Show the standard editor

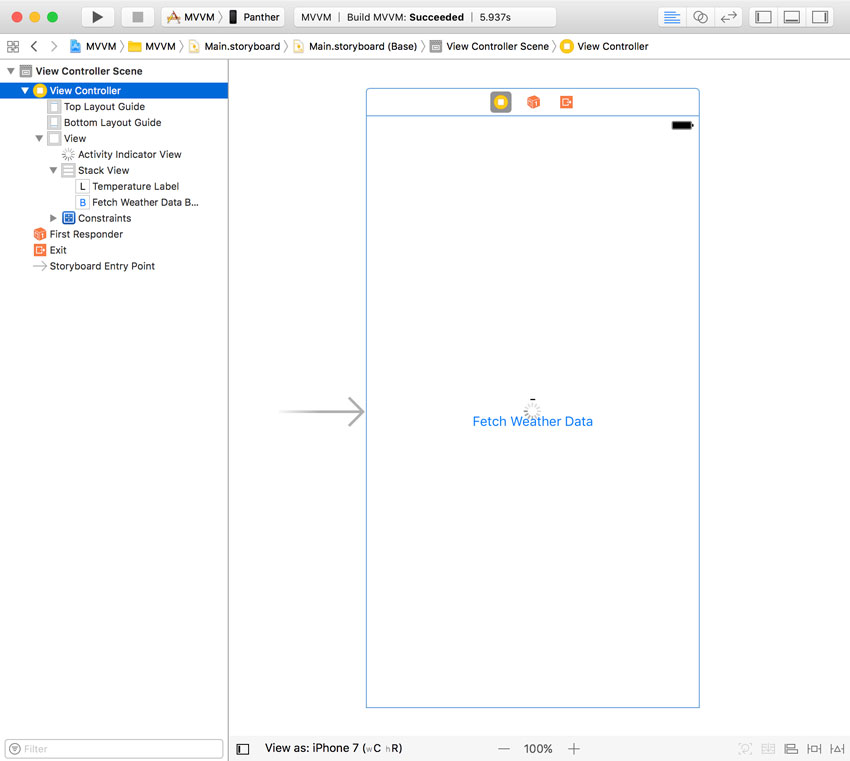(672, 17)
